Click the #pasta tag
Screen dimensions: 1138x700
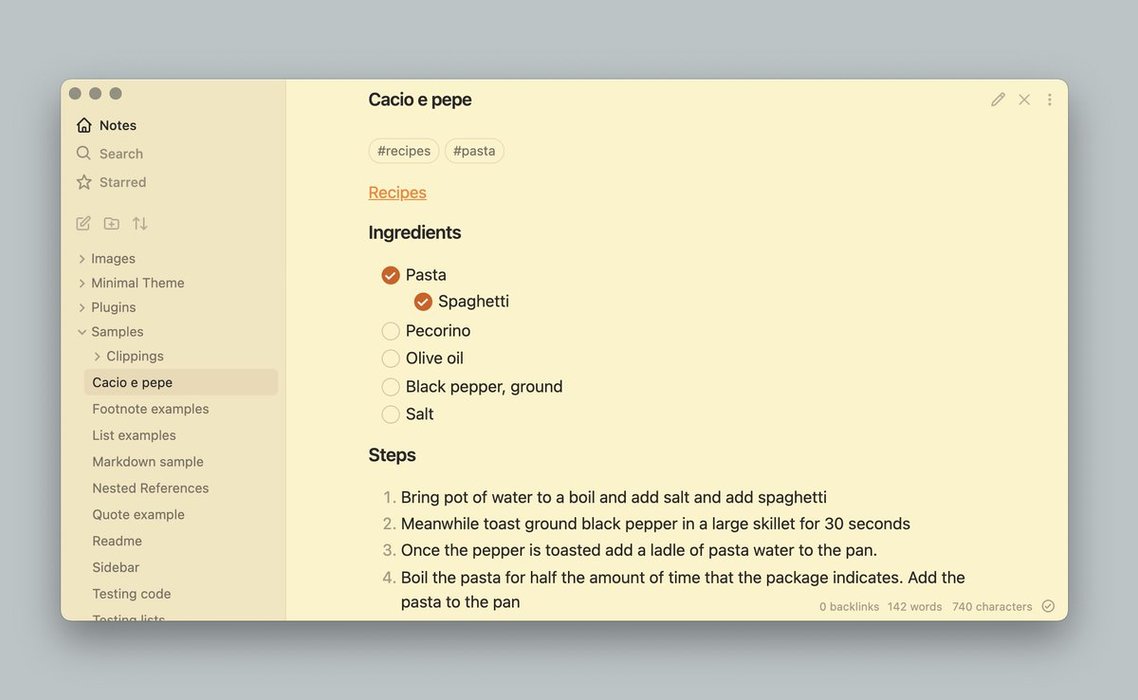(474, 151)
